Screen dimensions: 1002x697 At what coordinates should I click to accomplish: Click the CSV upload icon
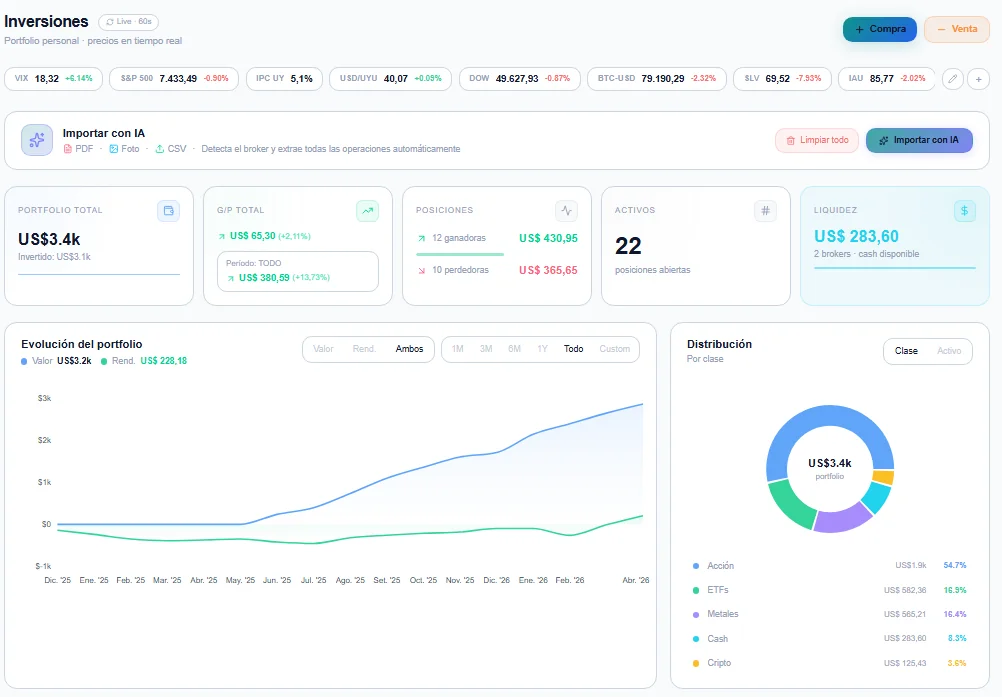click(x=160, y=149)
